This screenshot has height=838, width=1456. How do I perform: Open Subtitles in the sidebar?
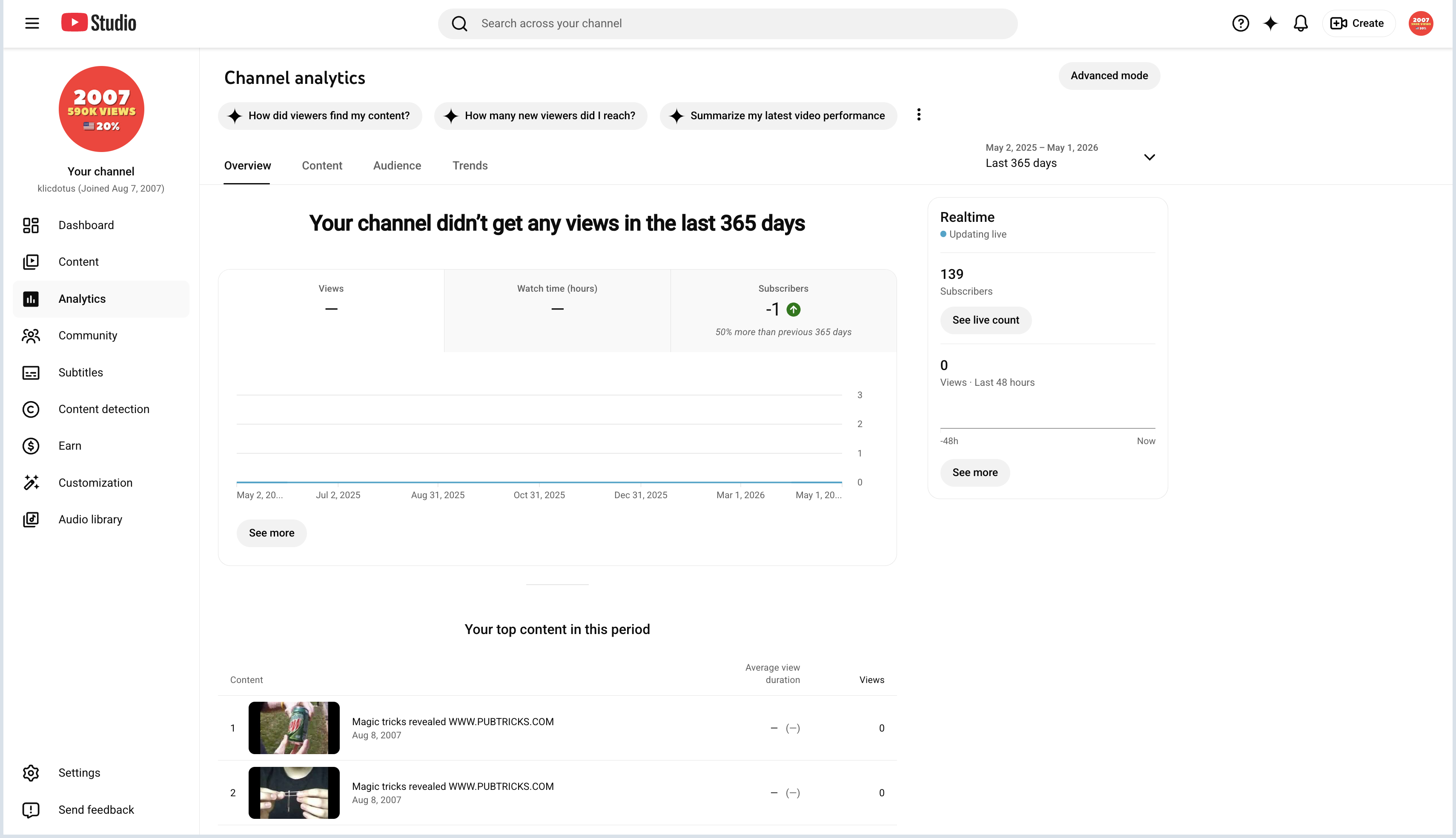coord(101,373)
